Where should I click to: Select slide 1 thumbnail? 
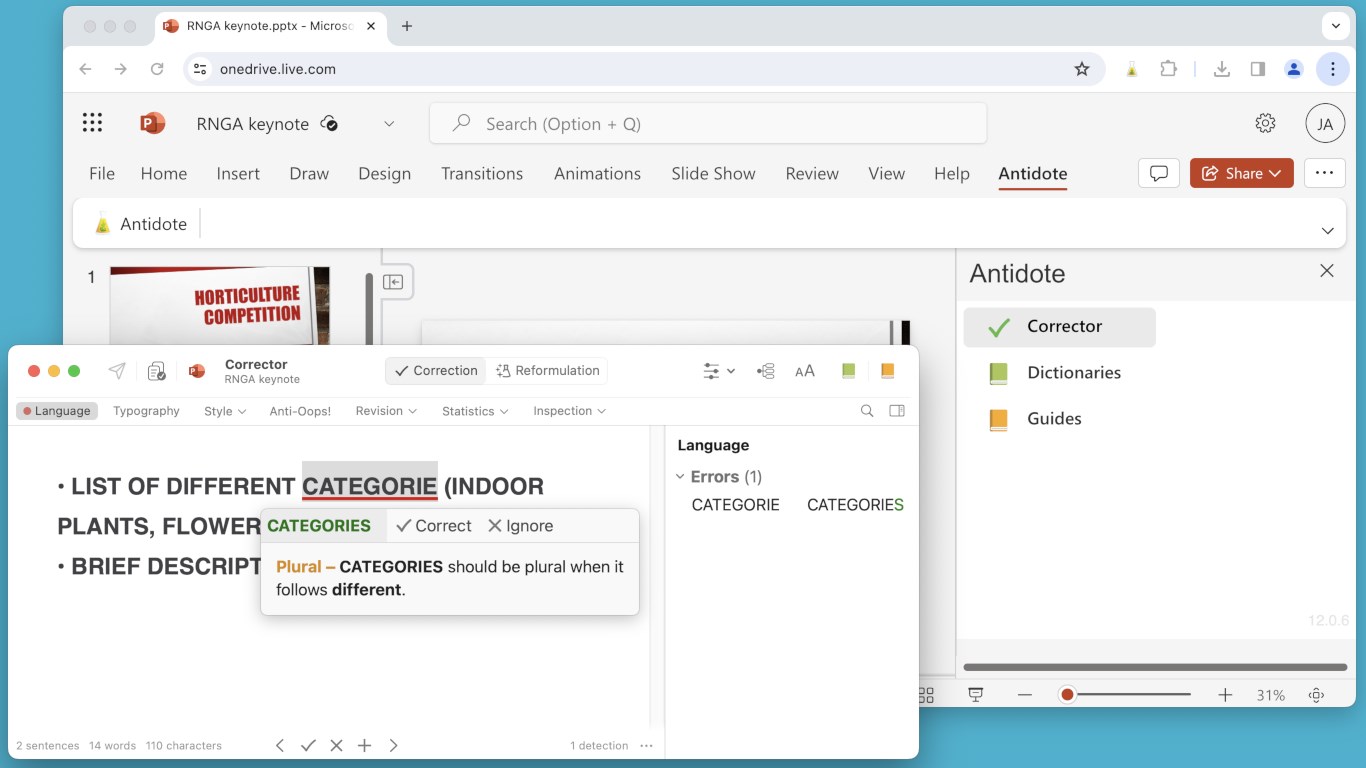coord(219,305)
